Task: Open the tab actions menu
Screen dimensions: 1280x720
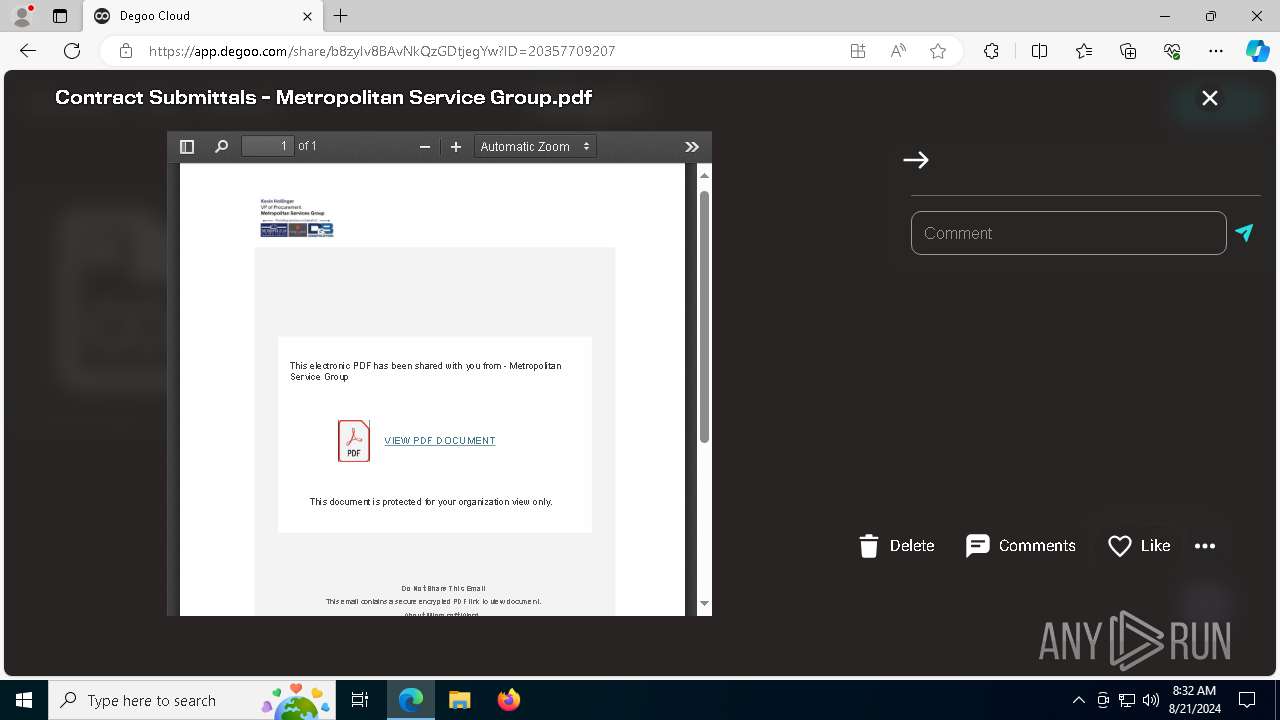Action: tap(59, 16)
